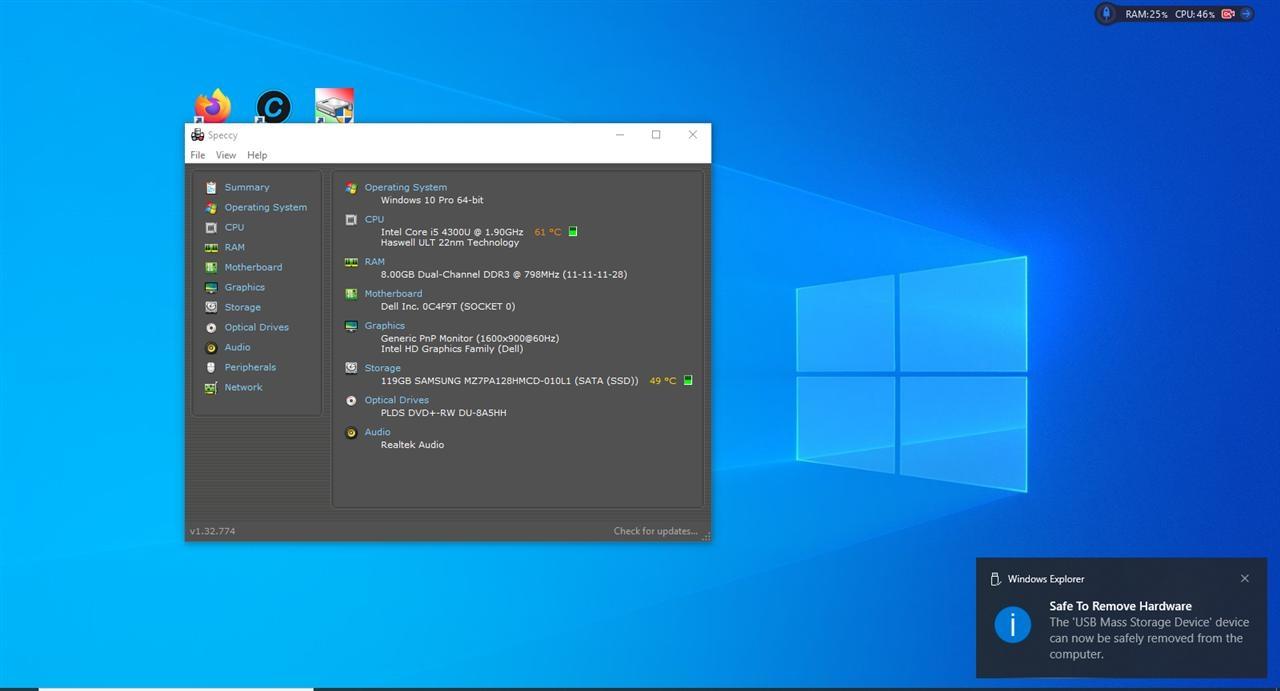The width and height of the screenshot is (1280, 691).
Task: Click the Intel HD Graphics Family text
Action: 451,349
